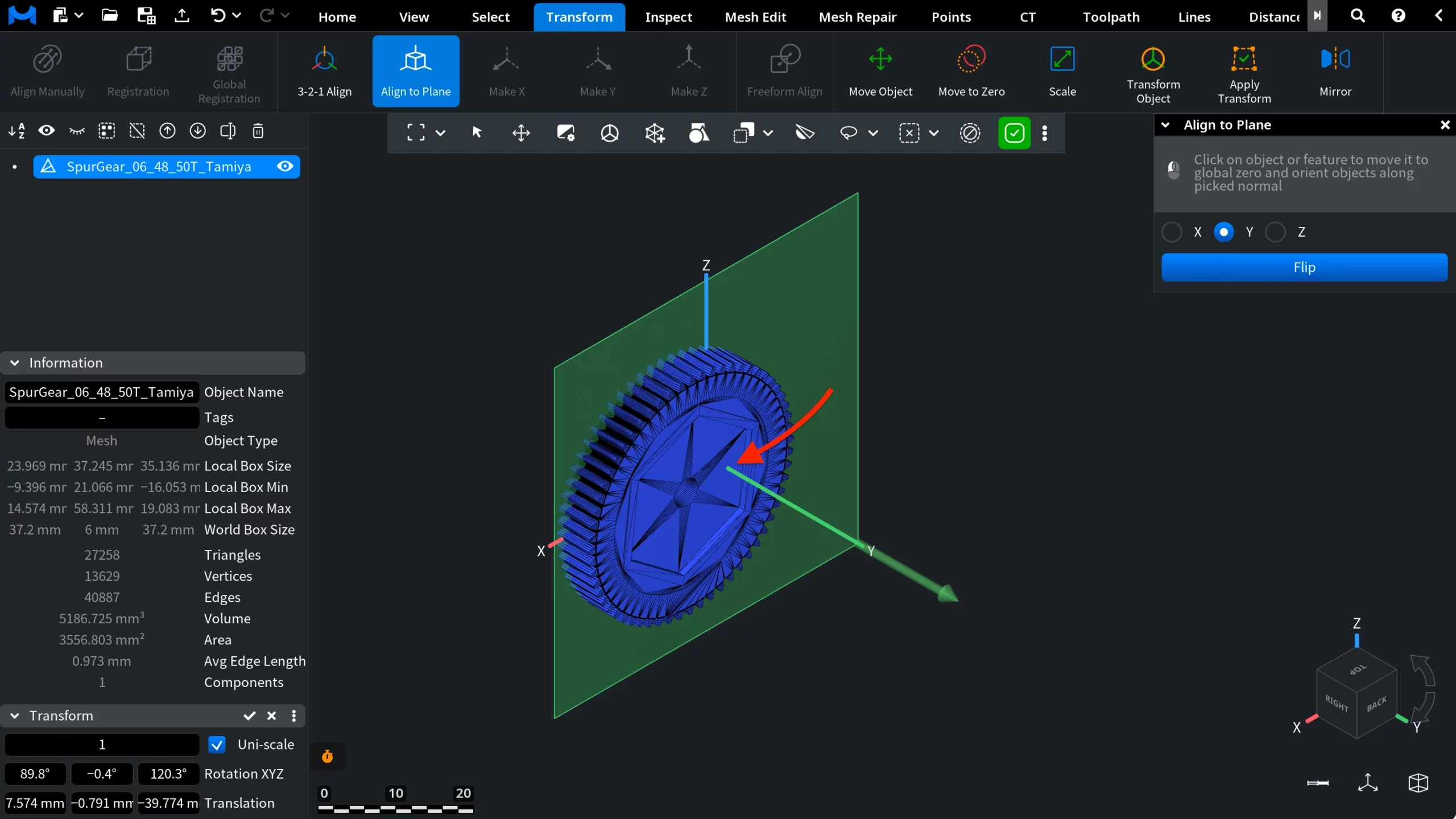Edit the Object Name input field
This screenshot has width=1456, height=819.
[100, 392]
